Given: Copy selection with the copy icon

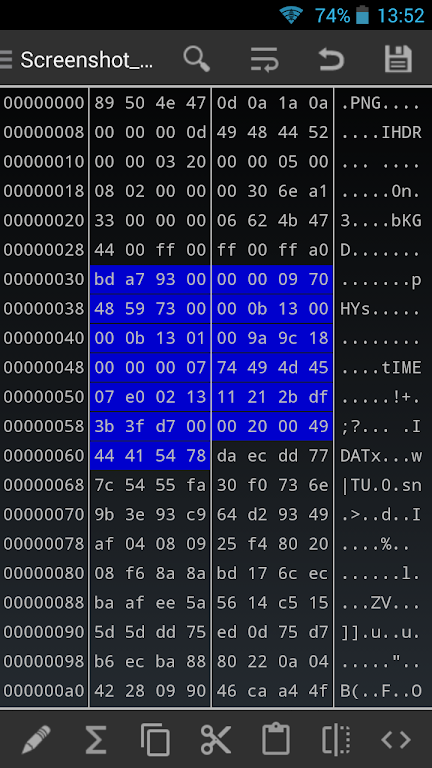Looking at the screenshot, I should [x=155, y=740].
